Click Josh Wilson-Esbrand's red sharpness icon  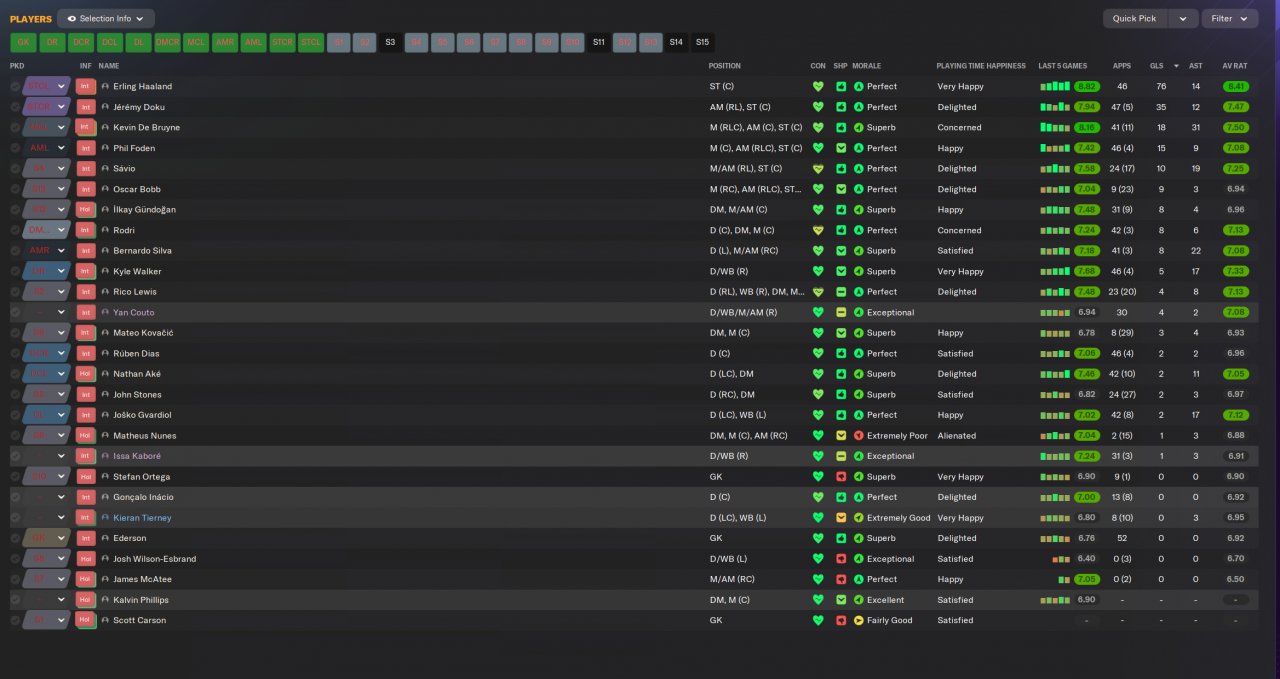pyautogui.click(x=841, y=559)
